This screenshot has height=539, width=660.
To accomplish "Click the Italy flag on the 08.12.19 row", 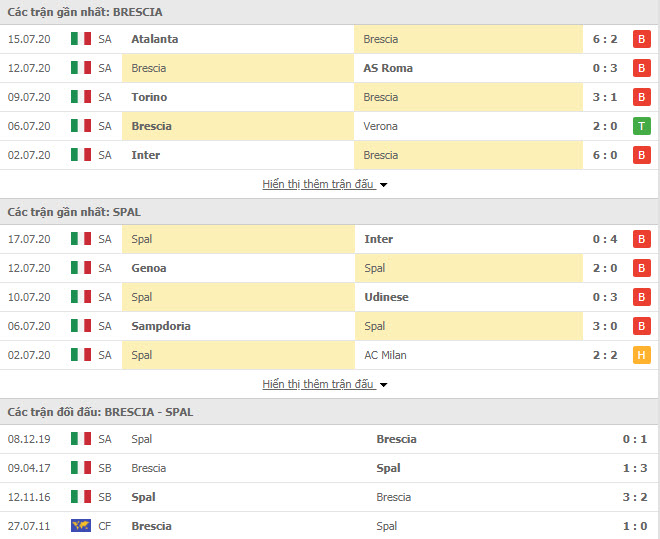I will 81,439.
